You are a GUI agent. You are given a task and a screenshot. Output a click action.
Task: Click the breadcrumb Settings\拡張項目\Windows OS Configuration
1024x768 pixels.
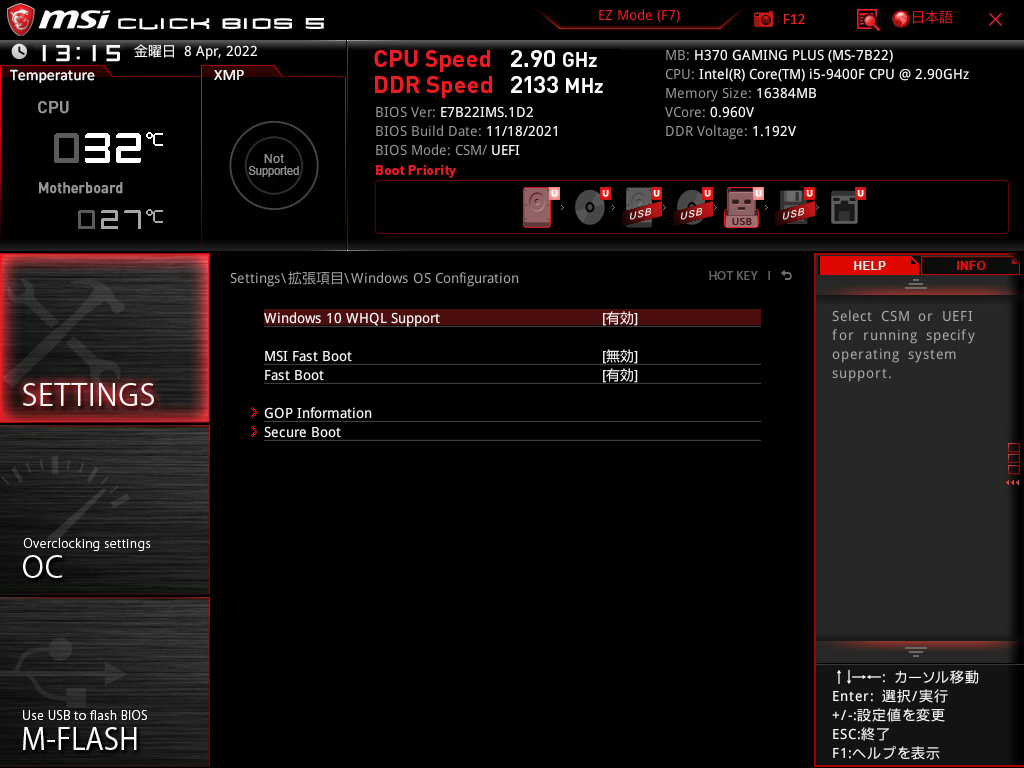[x=374, y=278]
